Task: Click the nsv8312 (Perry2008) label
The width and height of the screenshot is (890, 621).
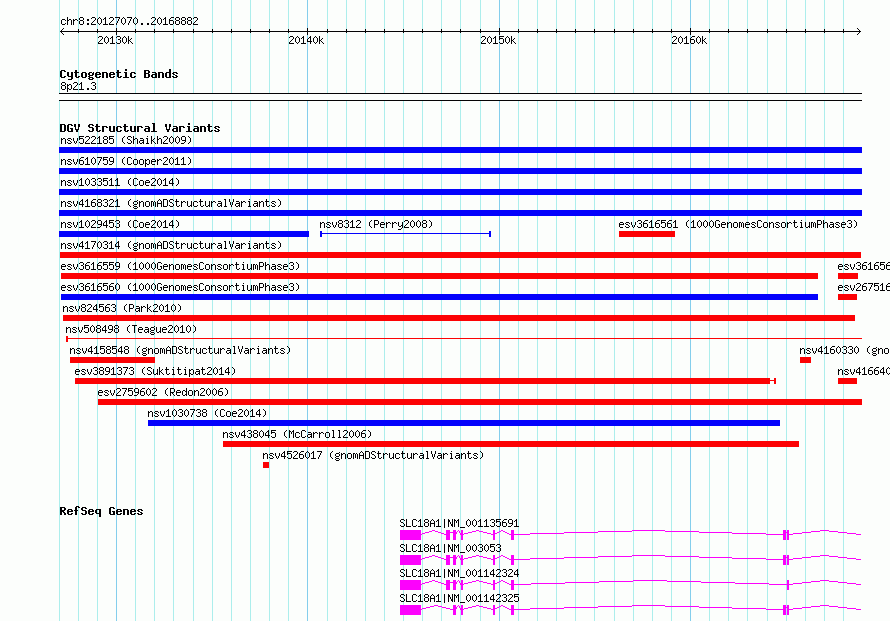Action: coord(376,224)
